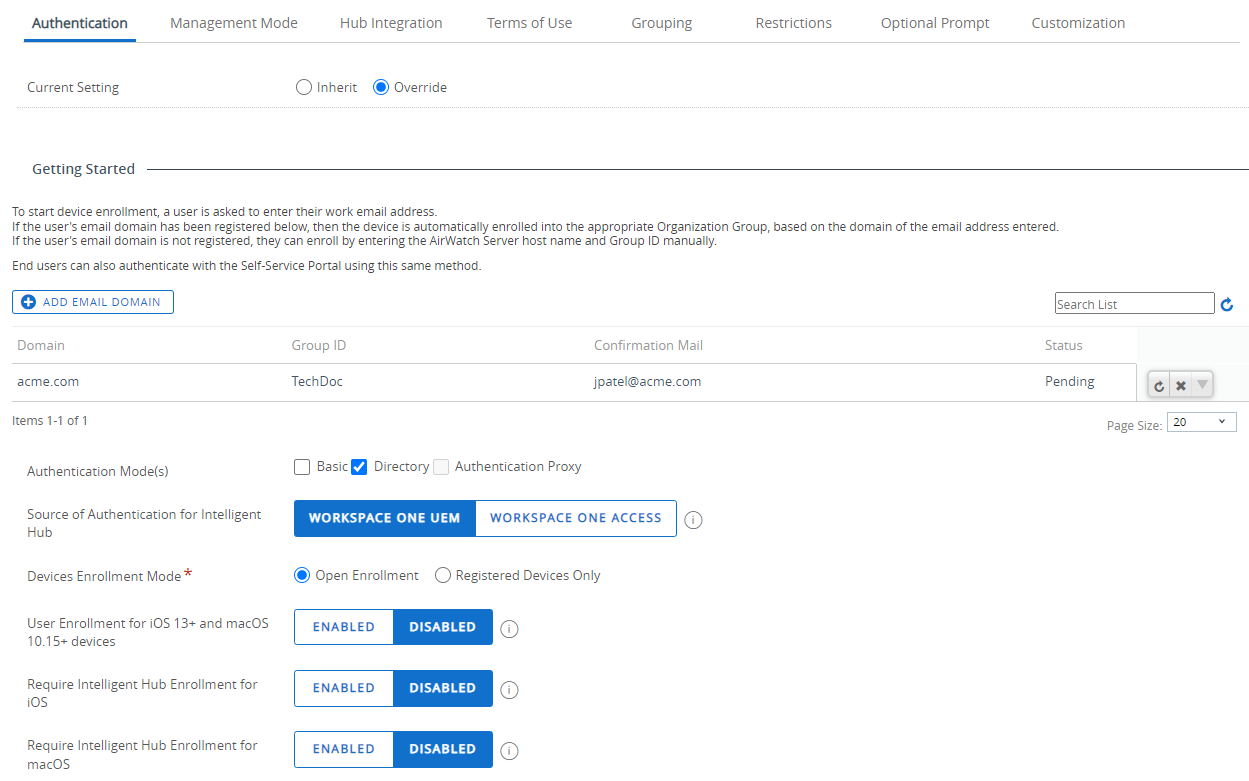Uncheck the Directory authentication mode checkbox
Screen dimensions: 1249x781
tap(360, 467)
